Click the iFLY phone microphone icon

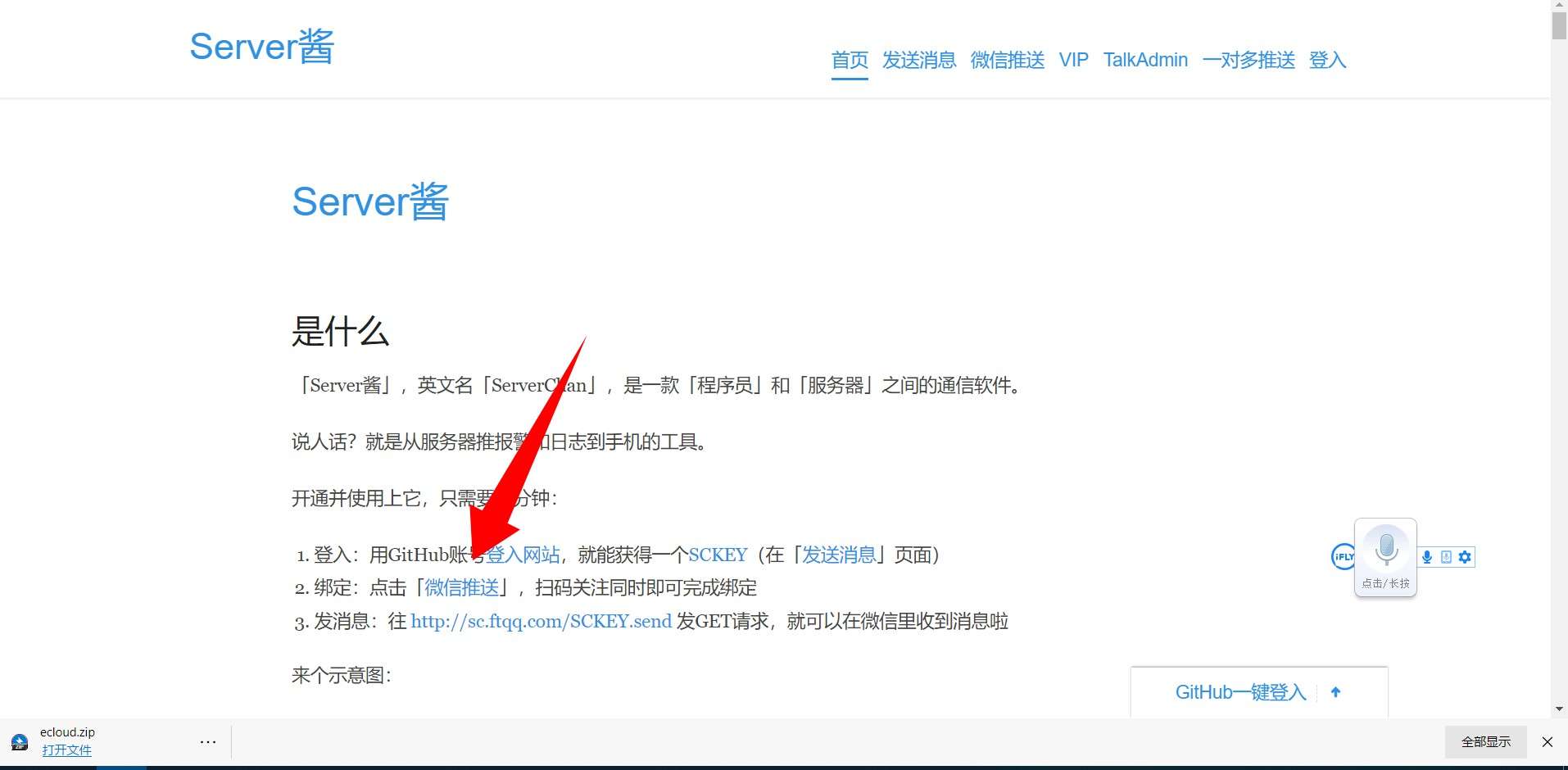(1446, 557)
